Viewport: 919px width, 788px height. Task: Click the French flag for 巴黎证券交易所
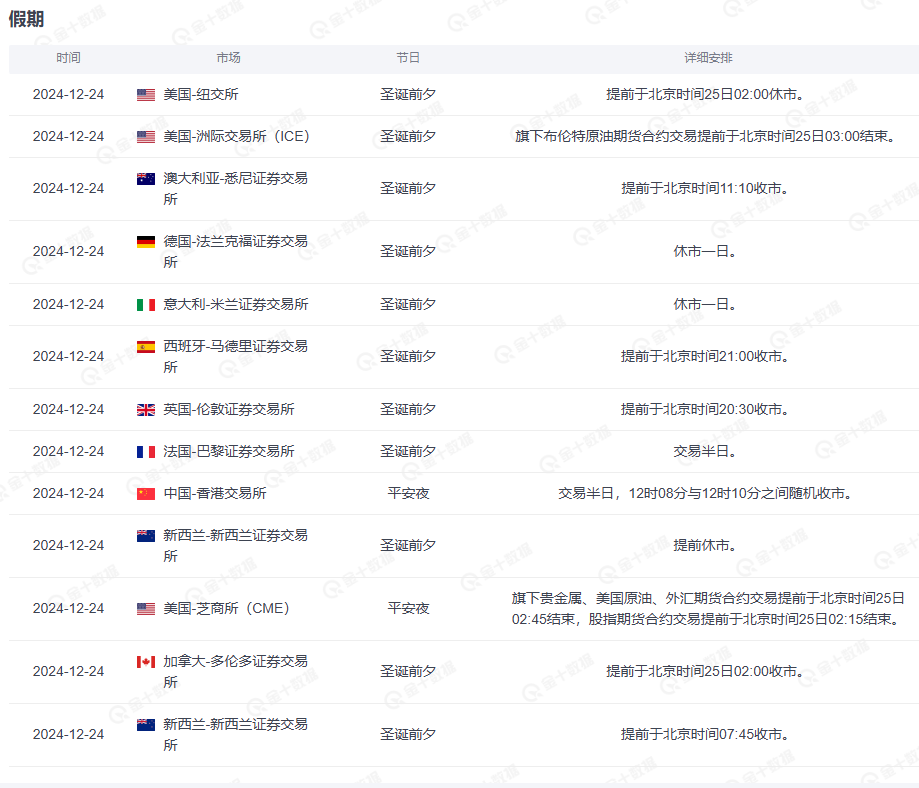tap(146, 452)
